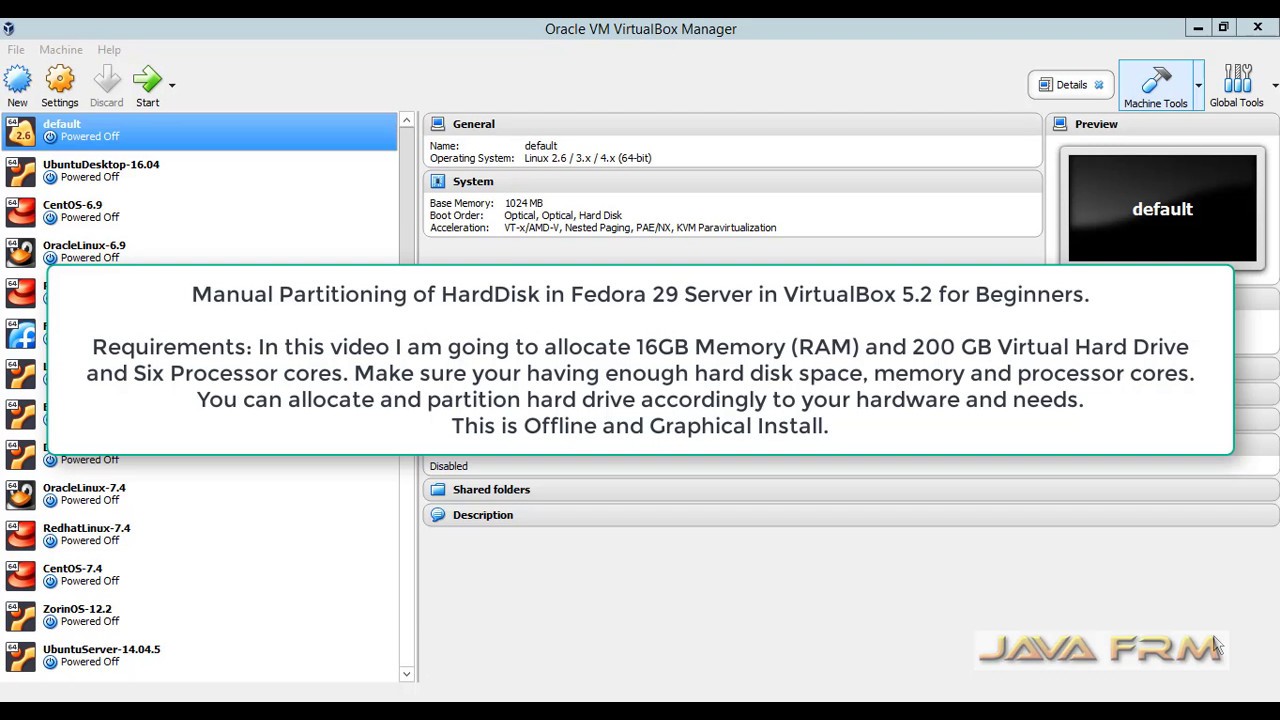Select UbuntuDesktop-16.04 virtual machine

(199, 171)
